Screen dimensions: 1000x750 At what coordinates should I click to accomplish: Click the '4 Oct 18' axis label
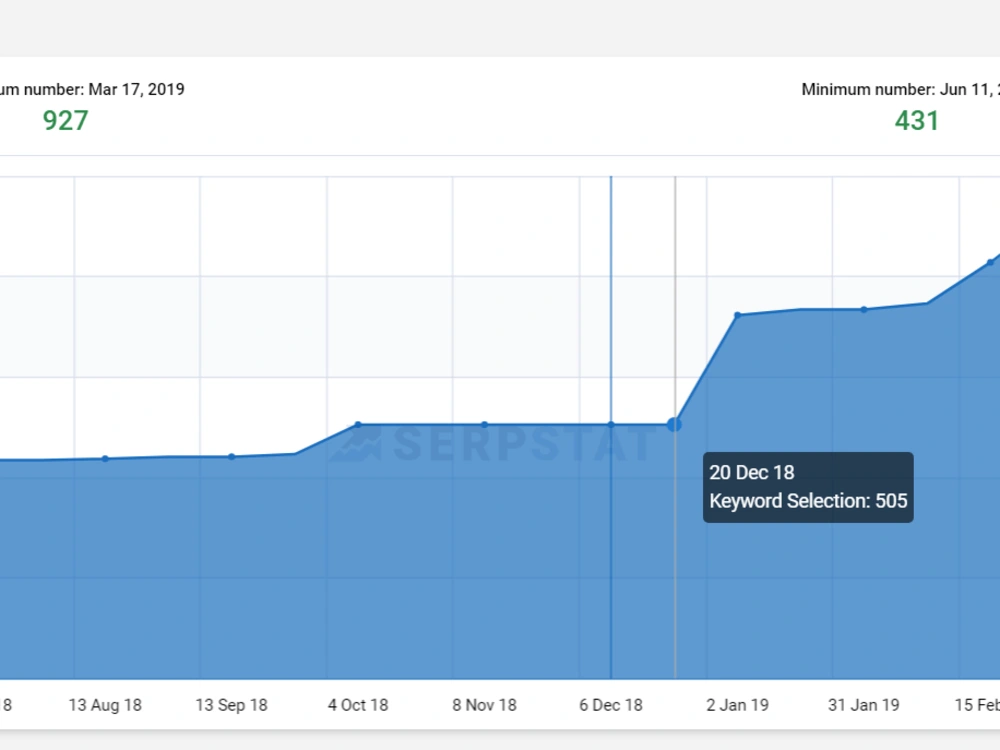pos(358,705)
